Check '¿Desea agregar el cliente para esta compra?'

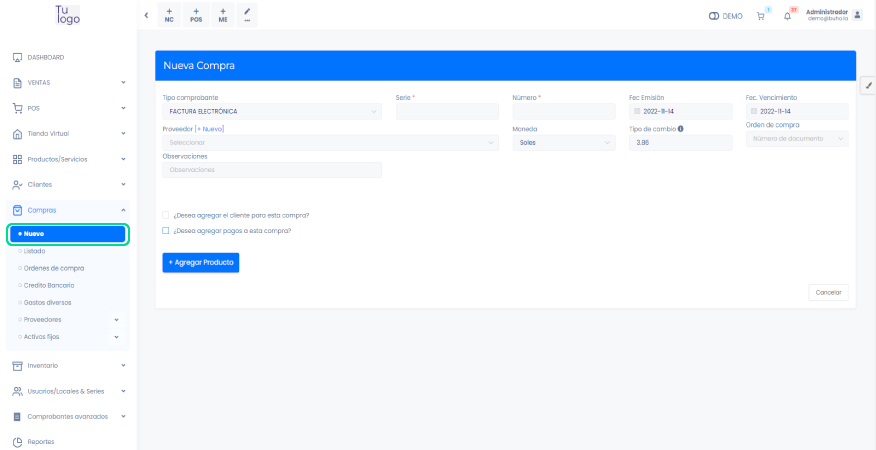coord(166,215)
